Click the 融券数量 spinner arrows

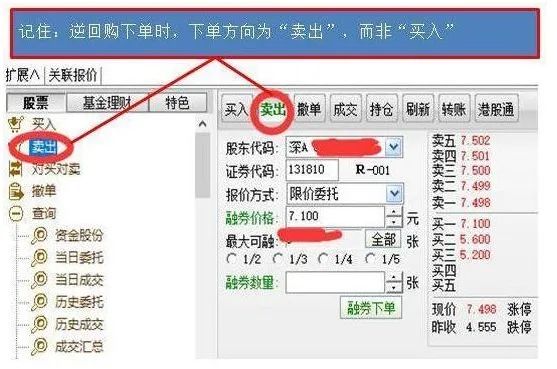[x=394, y=283]
